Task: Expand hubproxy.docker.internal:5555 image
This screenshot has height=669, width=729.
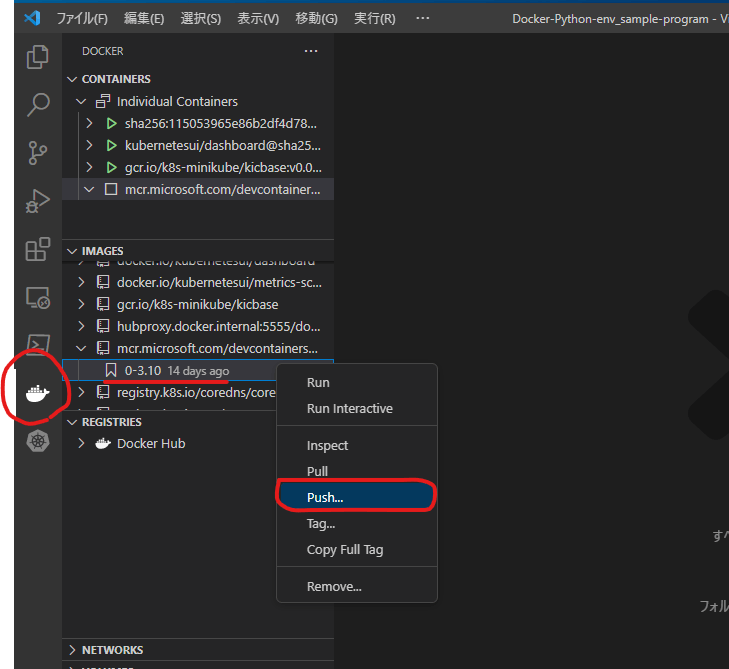Action: pyautogui.click(x=81, y=326)
